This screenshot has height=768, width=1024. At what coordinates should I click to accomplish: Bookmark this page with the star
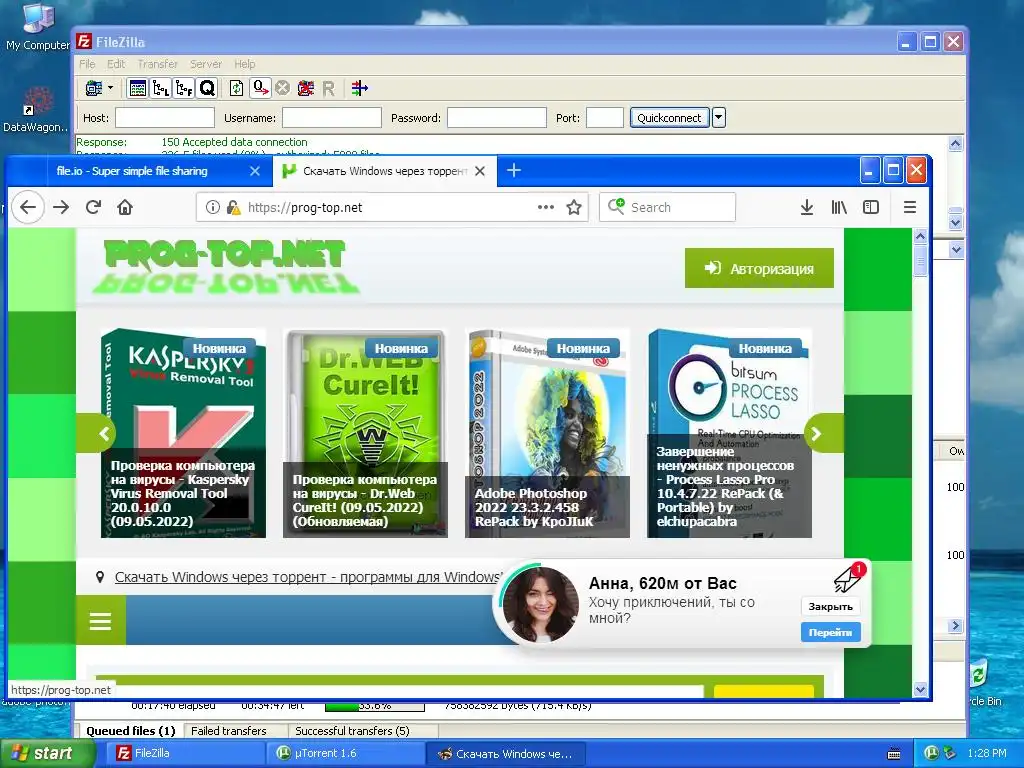coord(574,208)
